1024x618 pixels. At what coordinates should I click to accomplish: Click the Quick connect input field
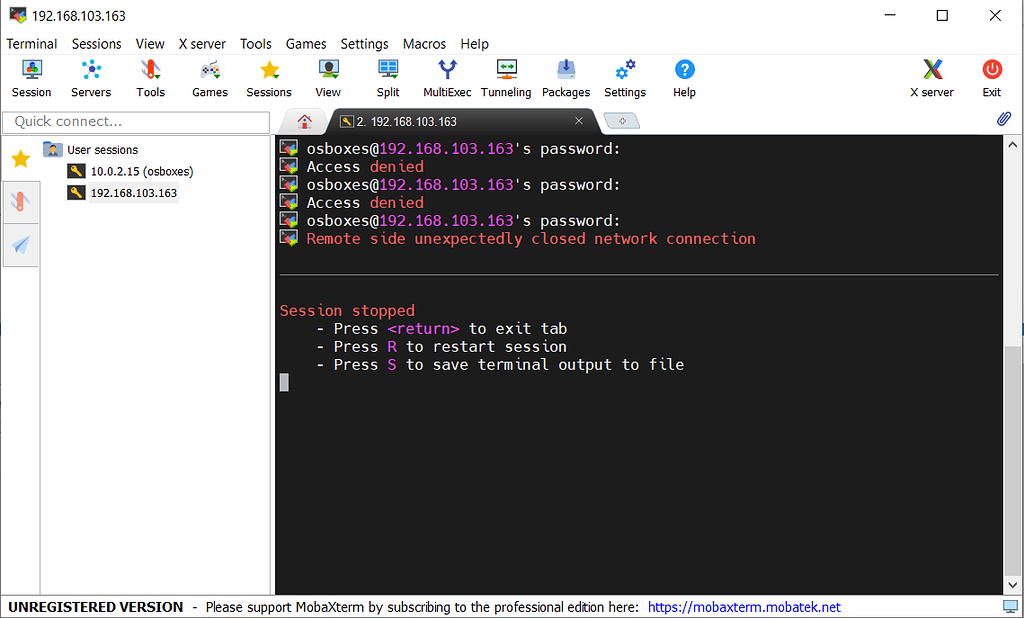(x=136, y=122)
